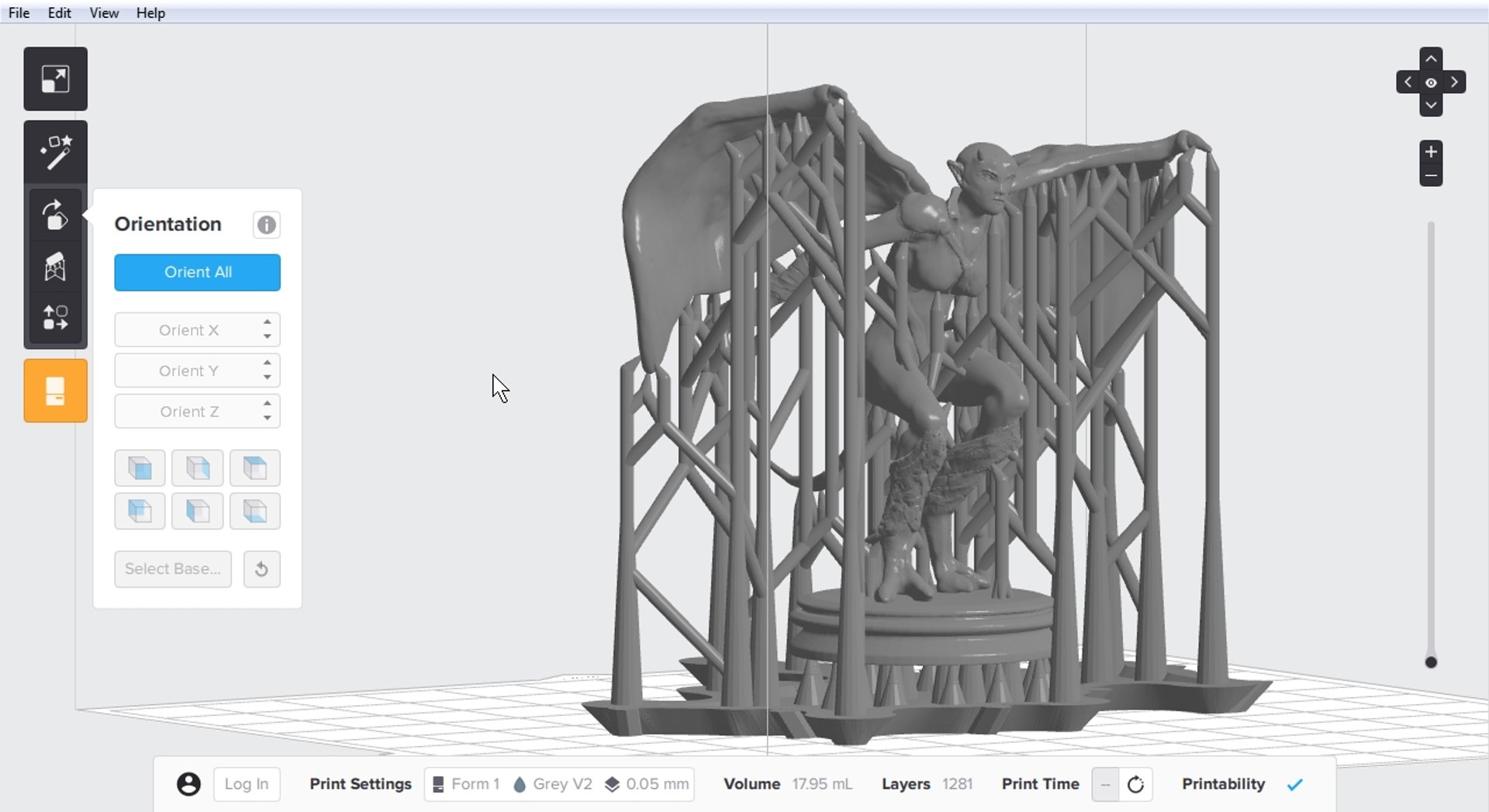Increase Orient Z with up arrow

[268, 403]
